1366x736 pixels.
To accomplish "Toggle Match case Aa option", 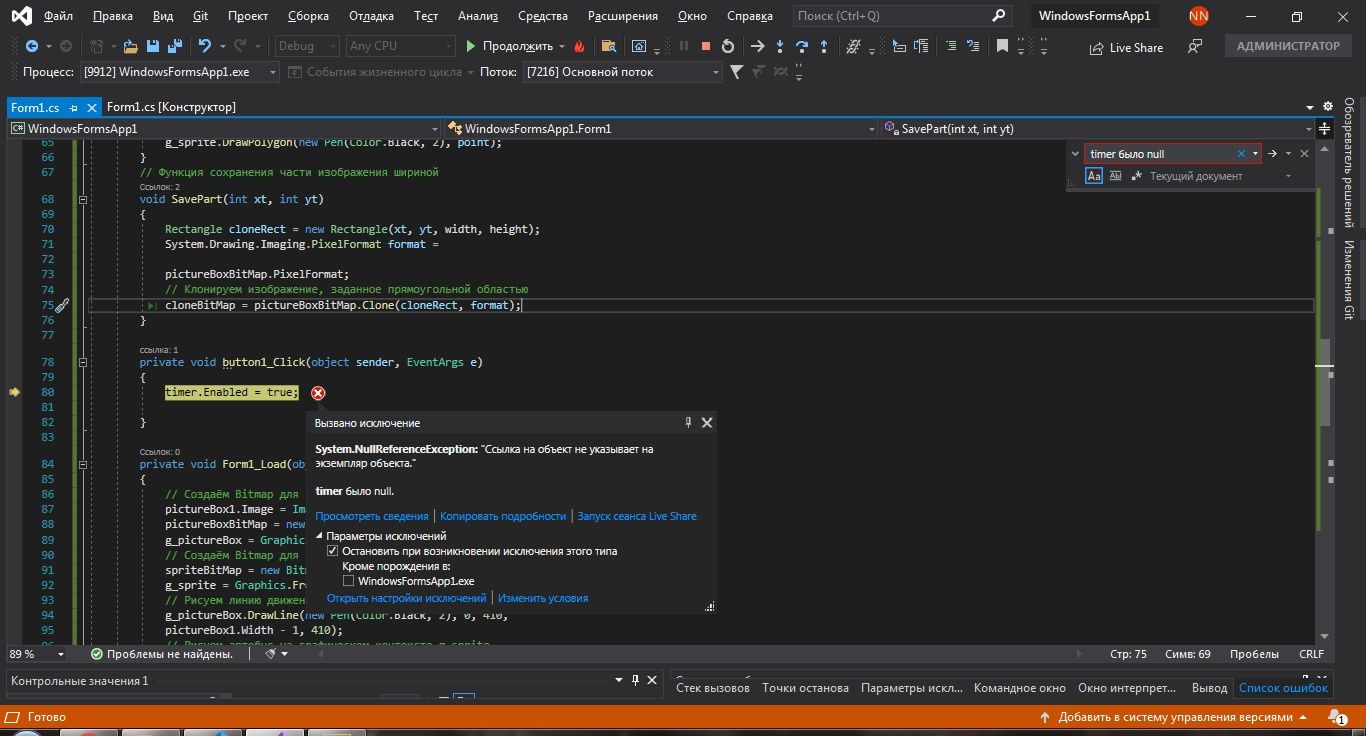I will pyautogui.click(x=1094, y=176).
